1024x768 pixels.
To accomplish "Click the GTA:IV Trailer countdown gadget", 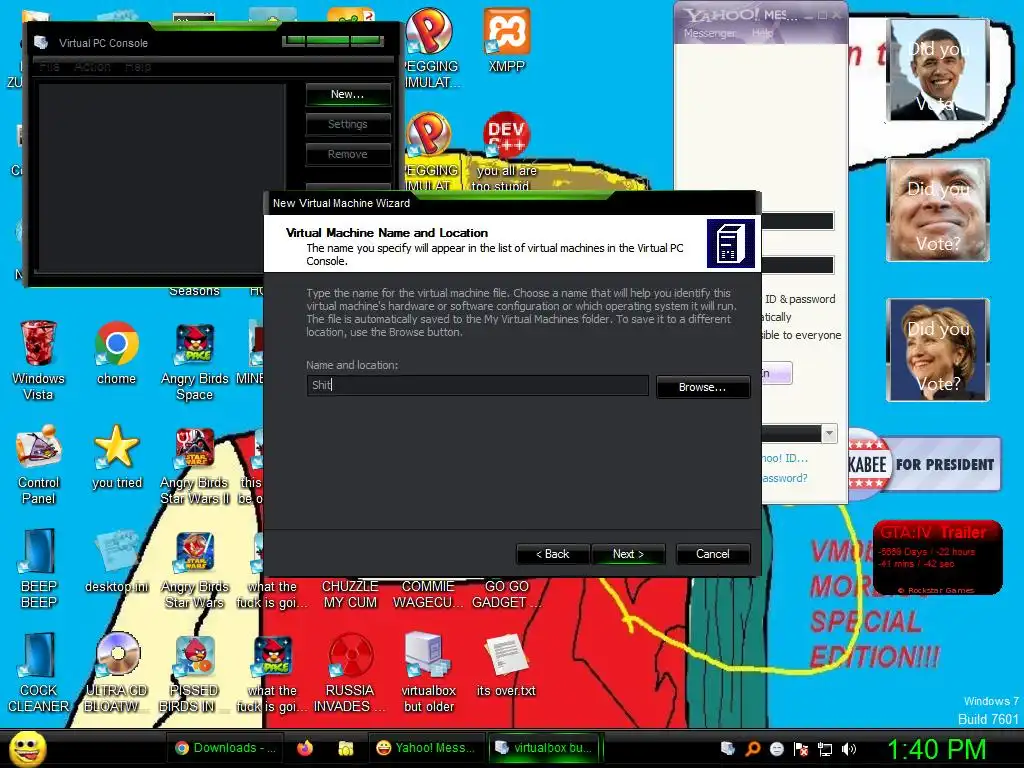I will pyautogui.click(x=938, y=558).
